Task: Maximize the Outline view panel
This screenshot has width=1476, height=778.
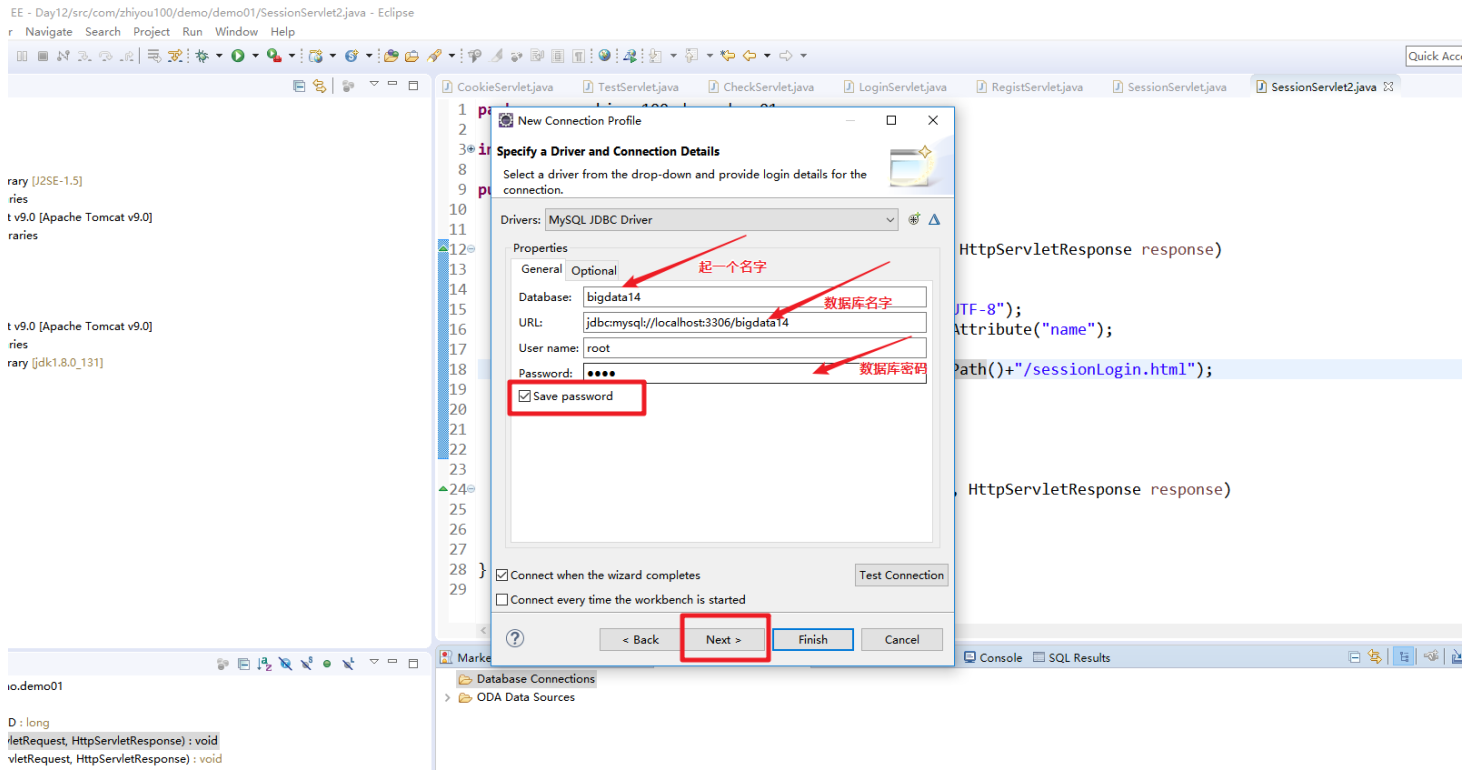Action: pyautogui.click(x=413, y=662)
